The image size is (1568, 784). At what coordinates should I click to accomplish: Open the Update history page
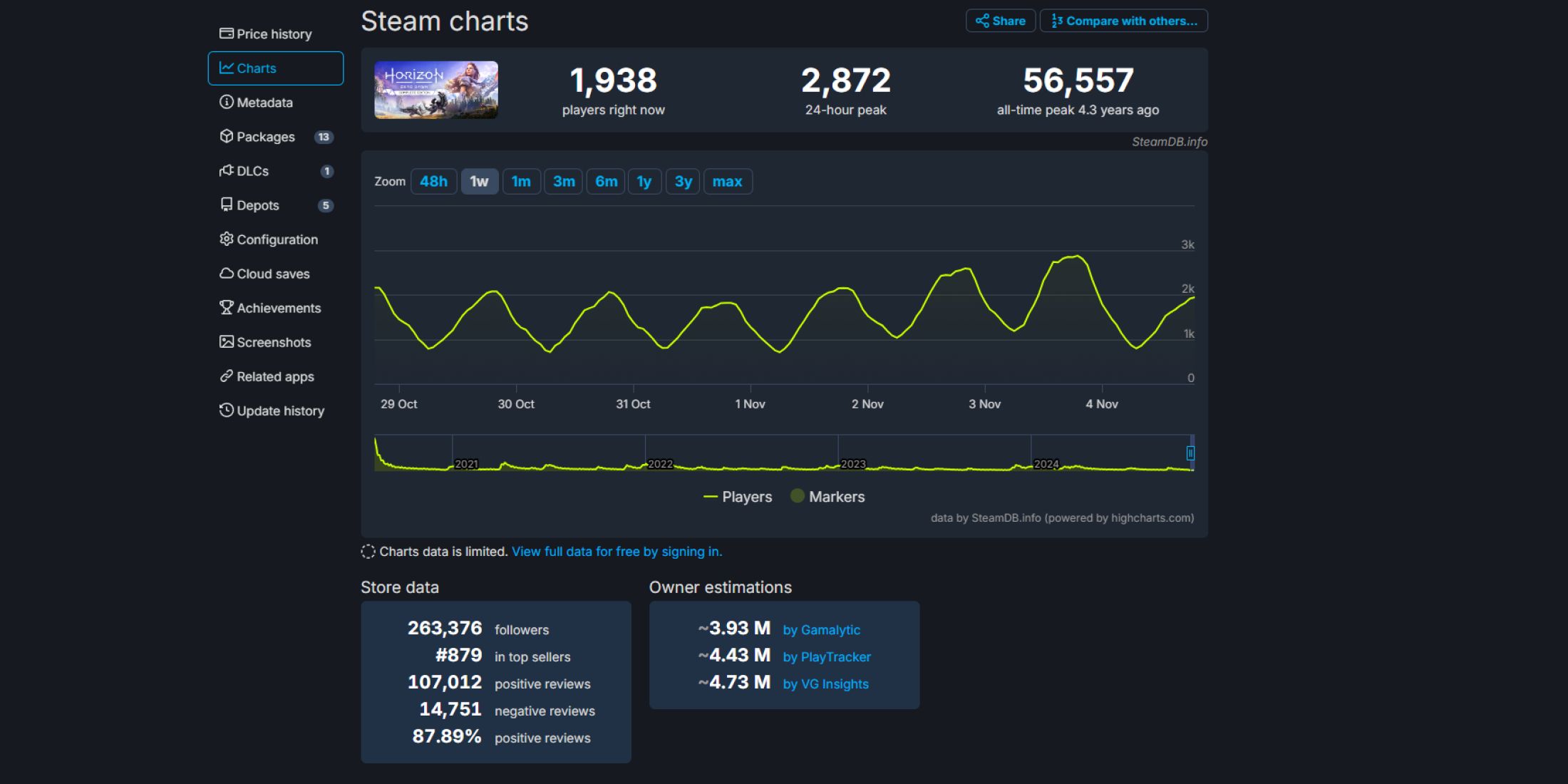tap(275, 410)
